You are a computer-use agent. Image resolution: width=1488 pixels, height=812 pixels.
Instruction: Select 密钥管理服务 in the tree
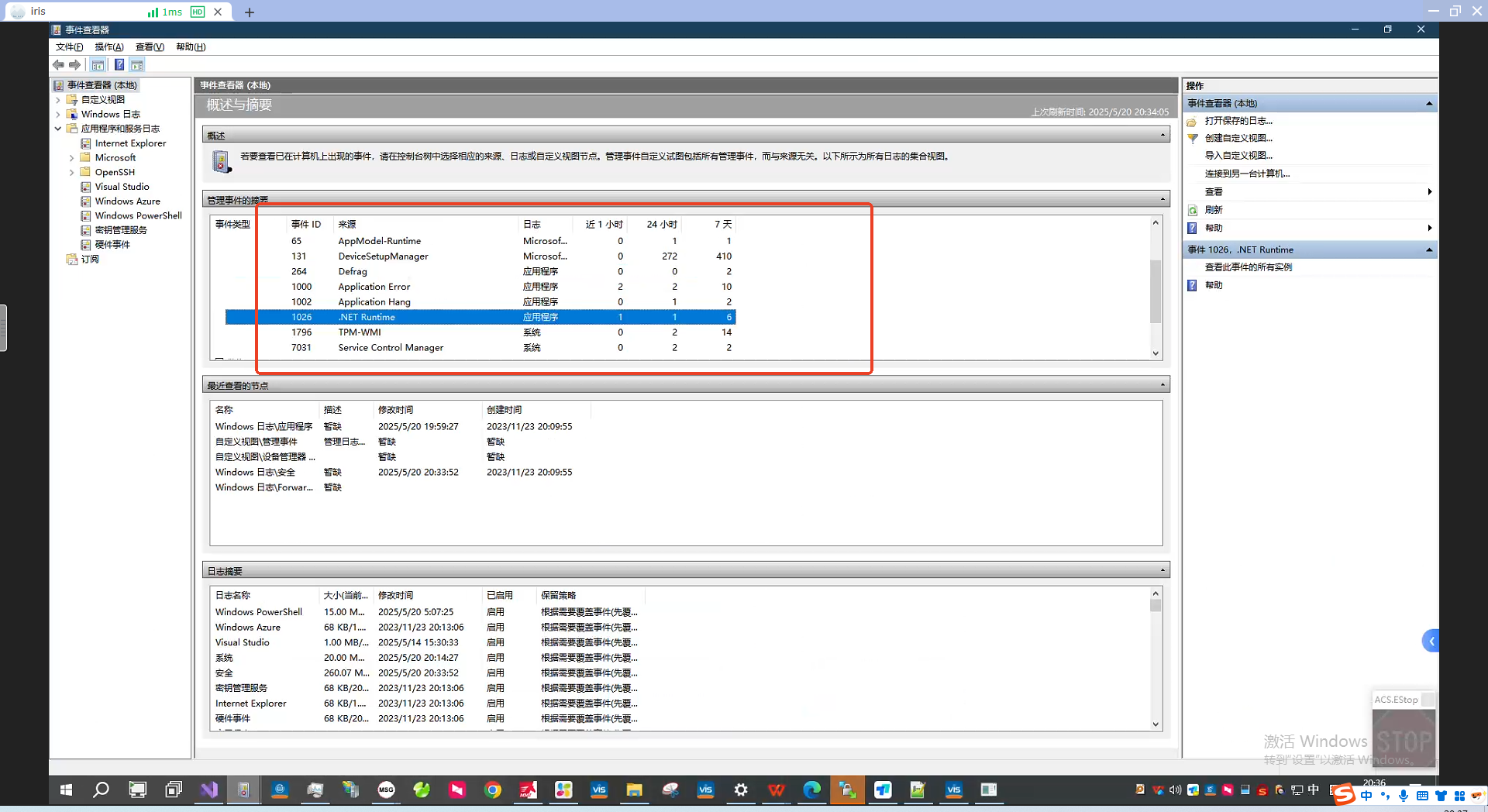(x=121, y=230)
